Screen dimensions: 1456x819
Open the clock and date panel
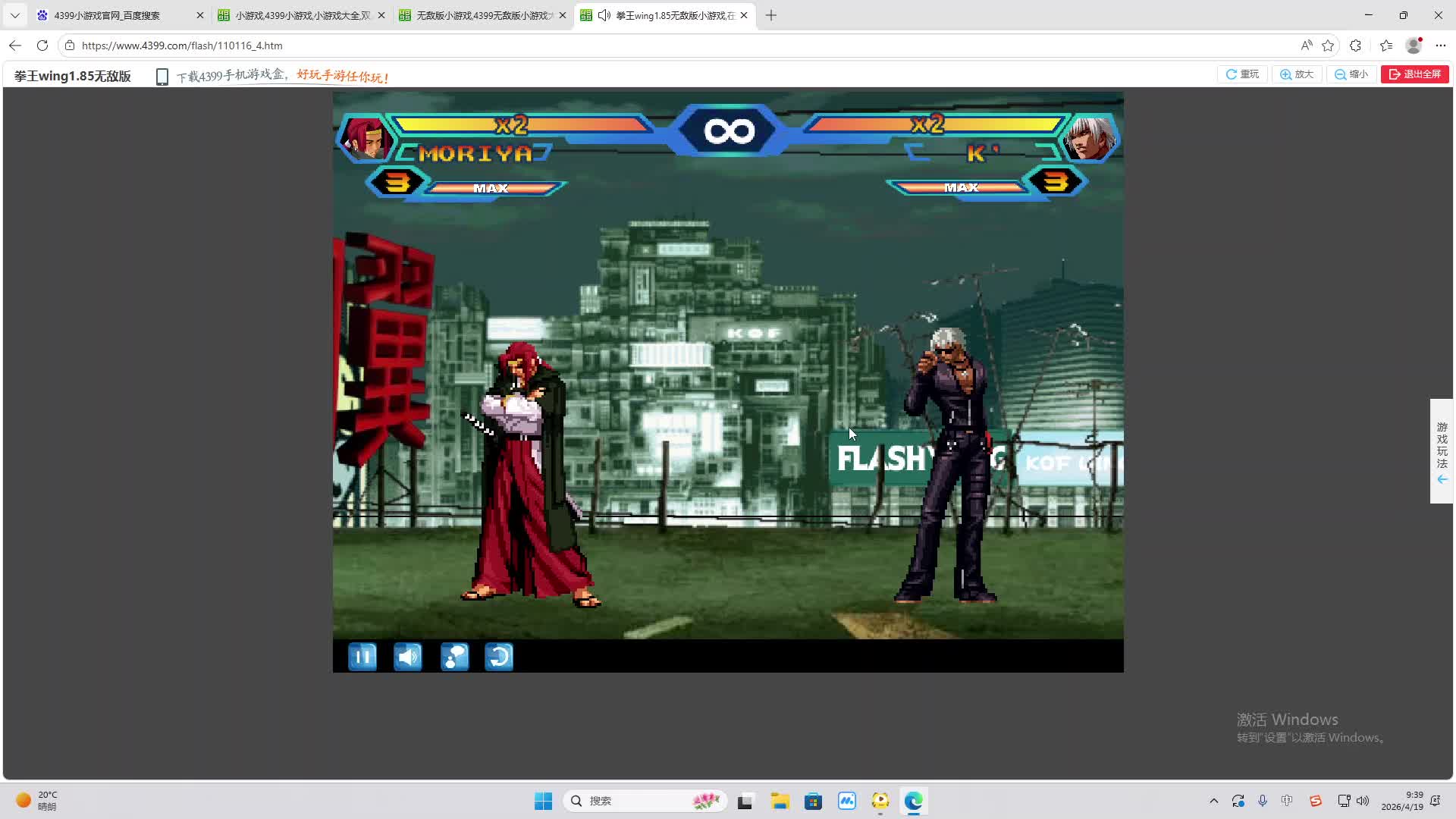(x=1402, y=801)
